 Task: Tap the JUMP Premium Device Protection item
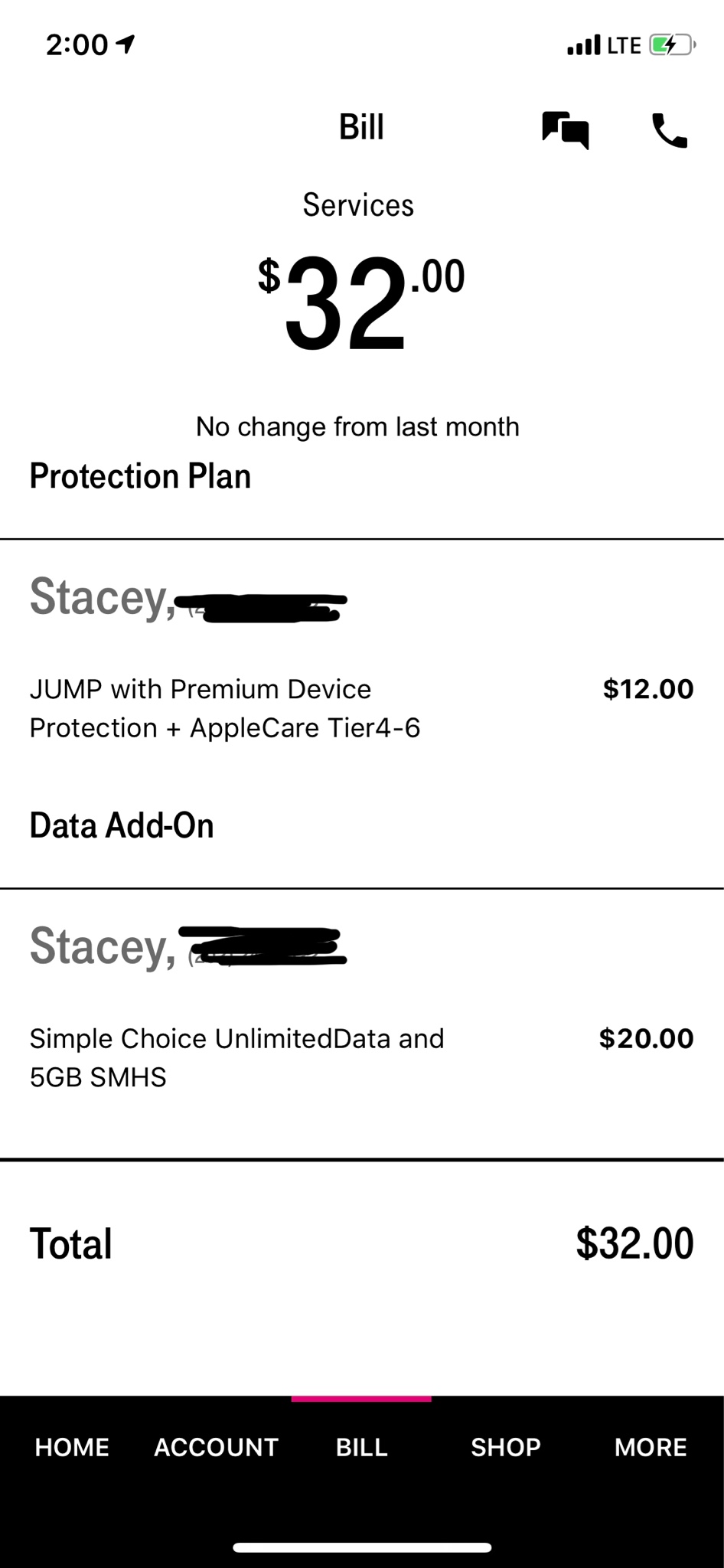[x=225, y=708]
